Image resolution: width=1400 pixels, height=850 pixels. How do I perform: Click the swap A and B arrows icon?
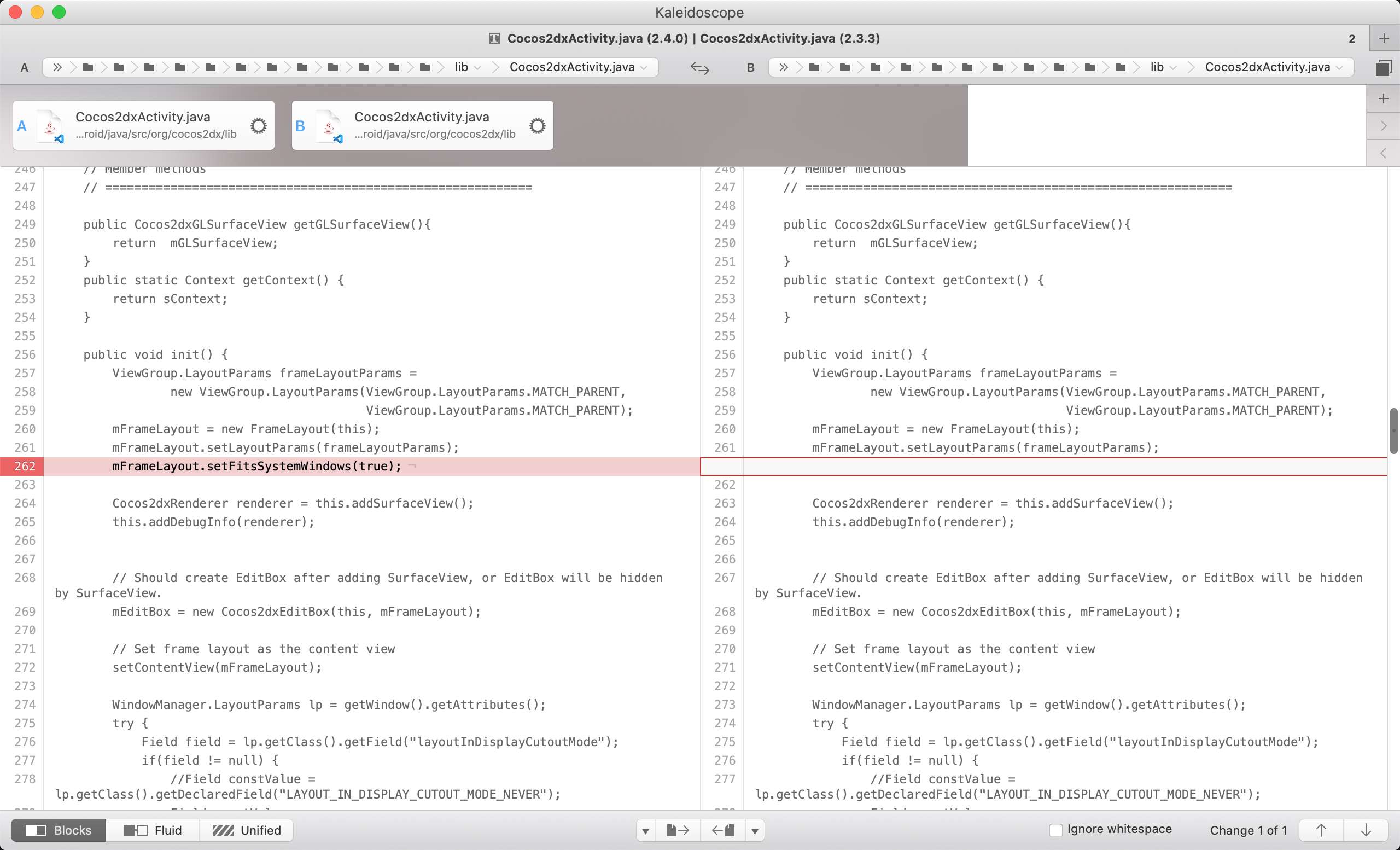(x=699, y=68)
